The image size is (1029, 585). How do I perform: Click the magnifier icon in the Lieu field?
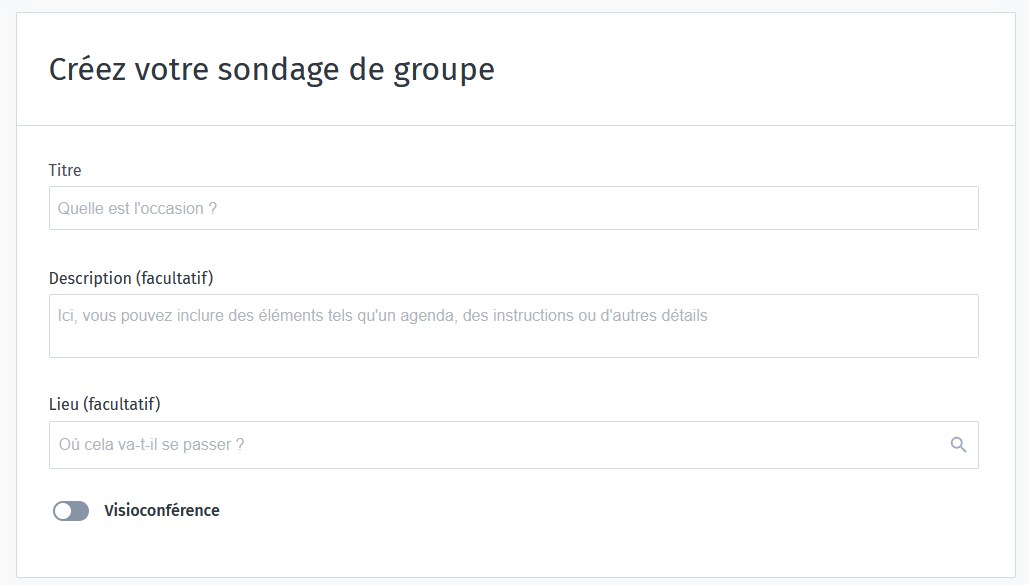[x=958, y=445]
